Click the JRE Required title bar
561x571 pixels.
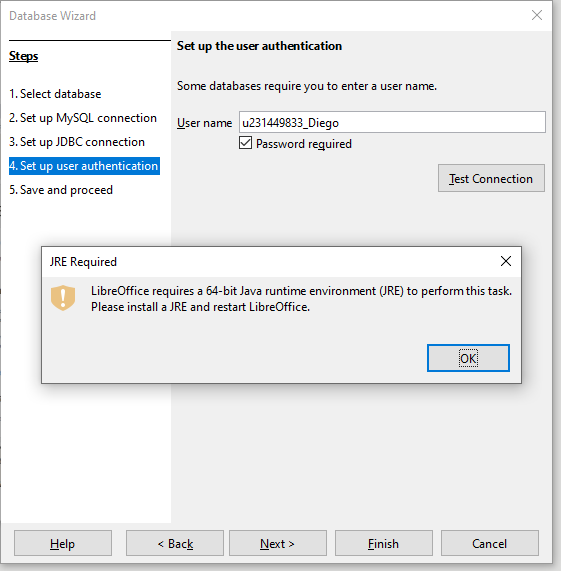point(269,261)
